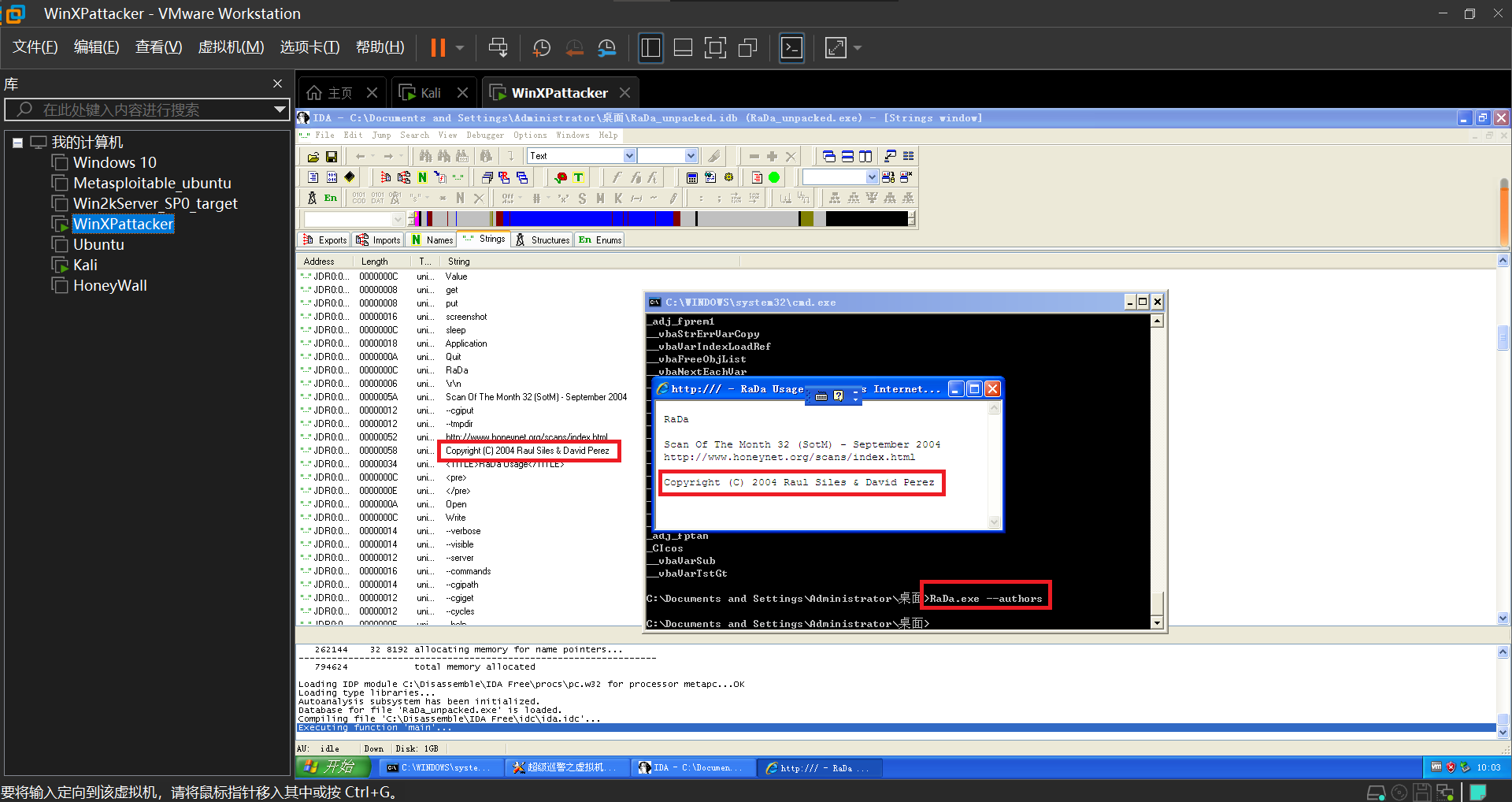Click cmd.exe taskbar button
The image size is (1512, 802).
coord(439,767)
